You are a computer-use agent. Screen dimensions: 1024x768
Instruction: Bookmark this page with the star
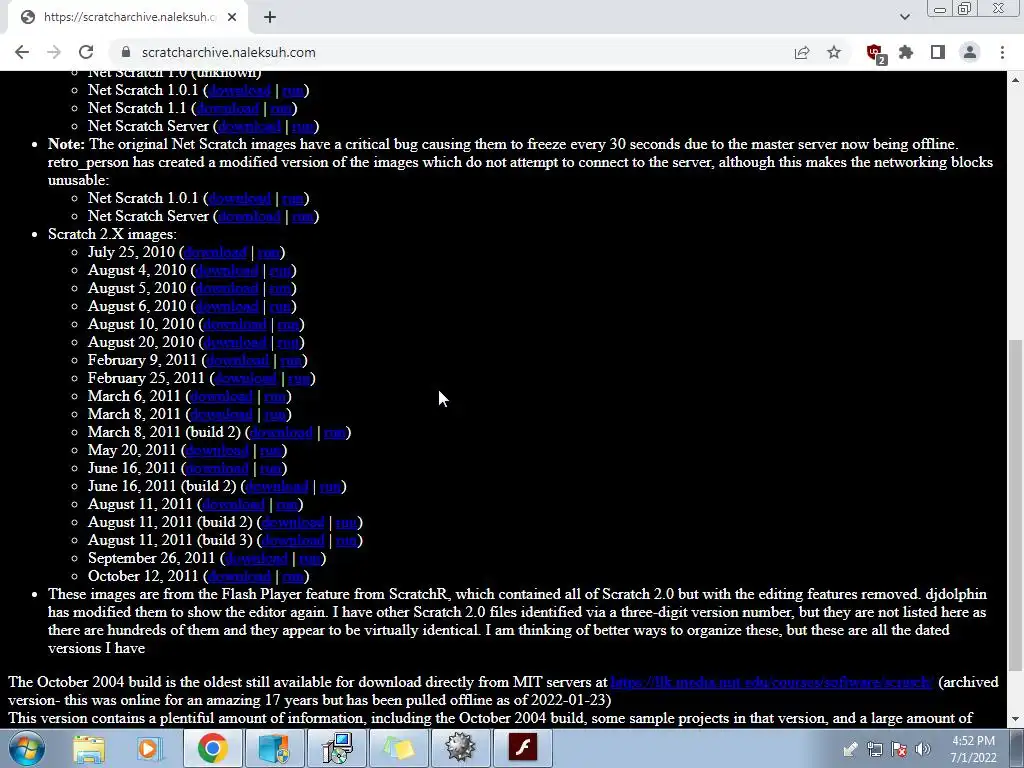pyautogui.click(x=834, y=52)
